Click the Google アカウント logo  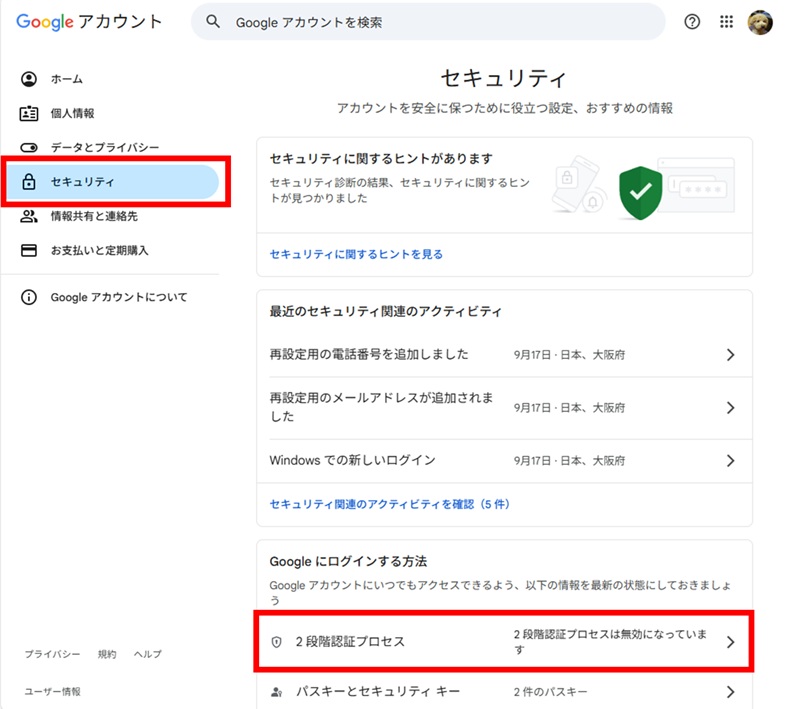click(x=89, y=22)
